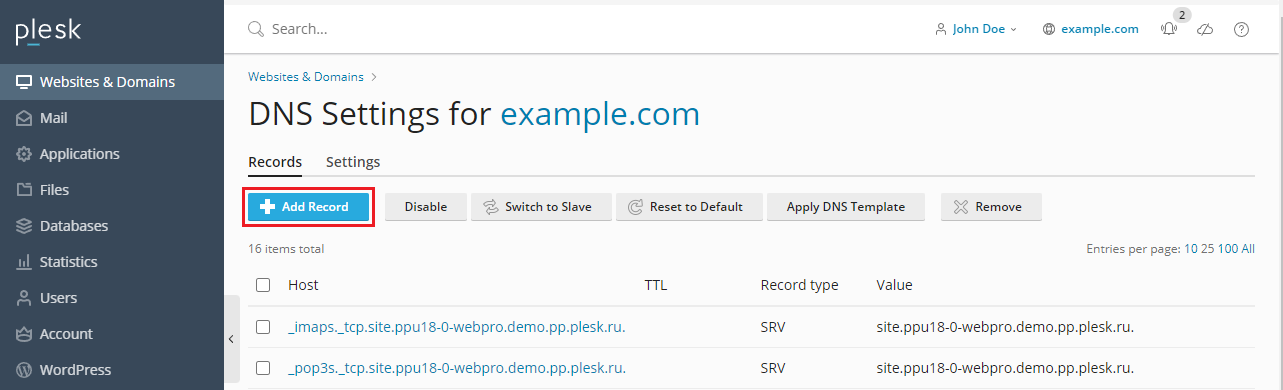Click the cloud status icon

1205,29
